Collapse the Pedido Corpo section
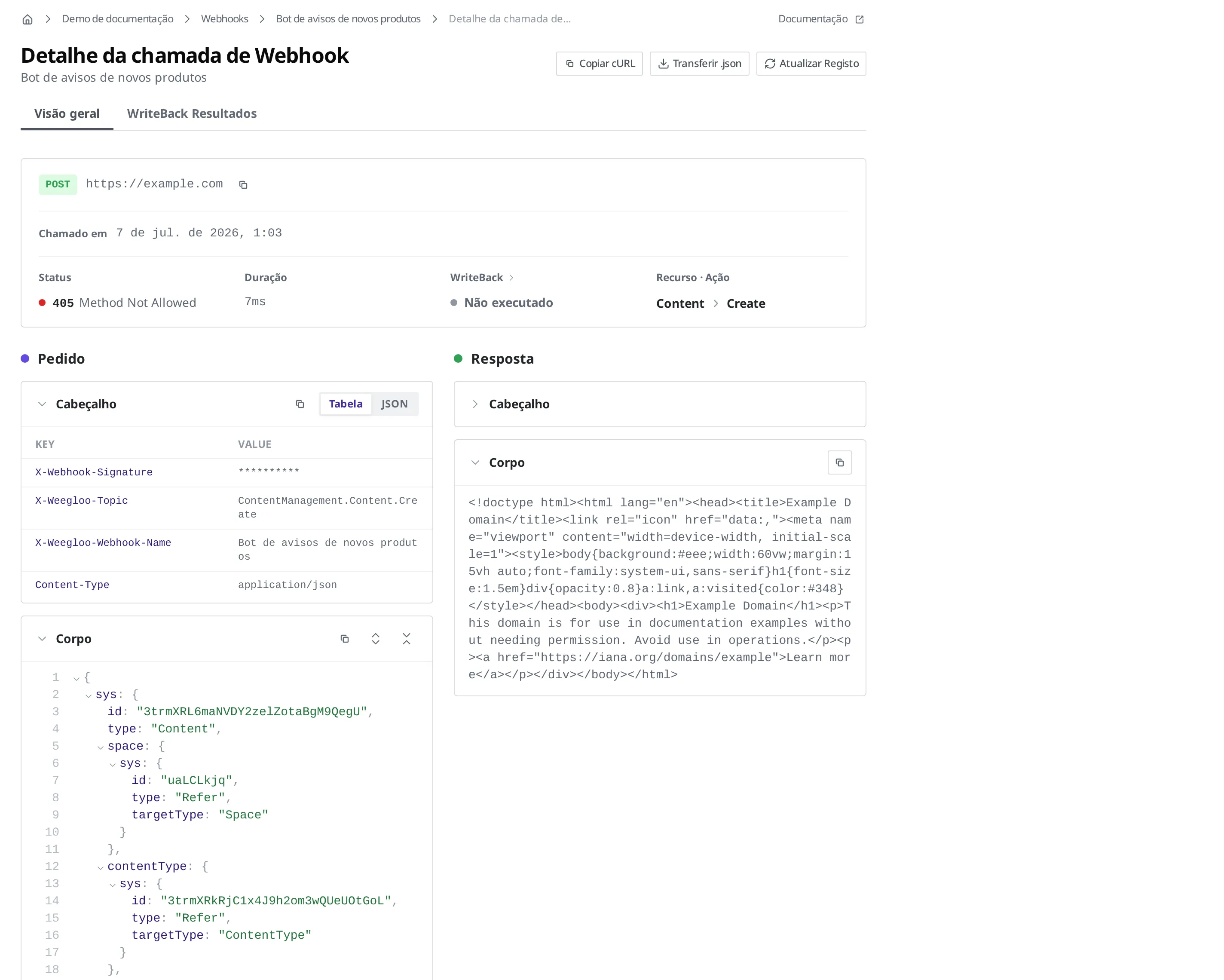 [42, 639]
